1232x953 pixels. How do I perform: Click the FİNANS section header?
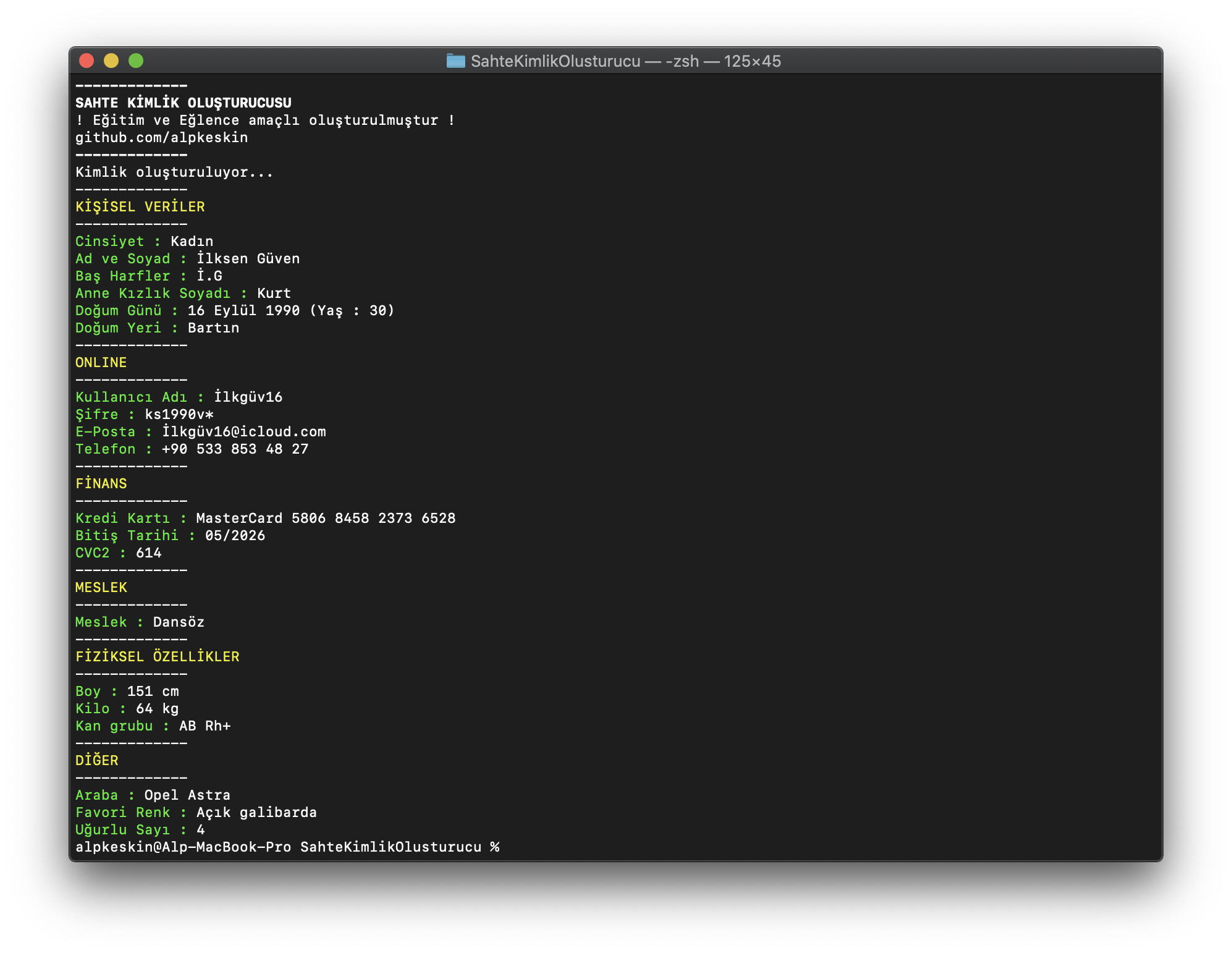tap(101, 483)
